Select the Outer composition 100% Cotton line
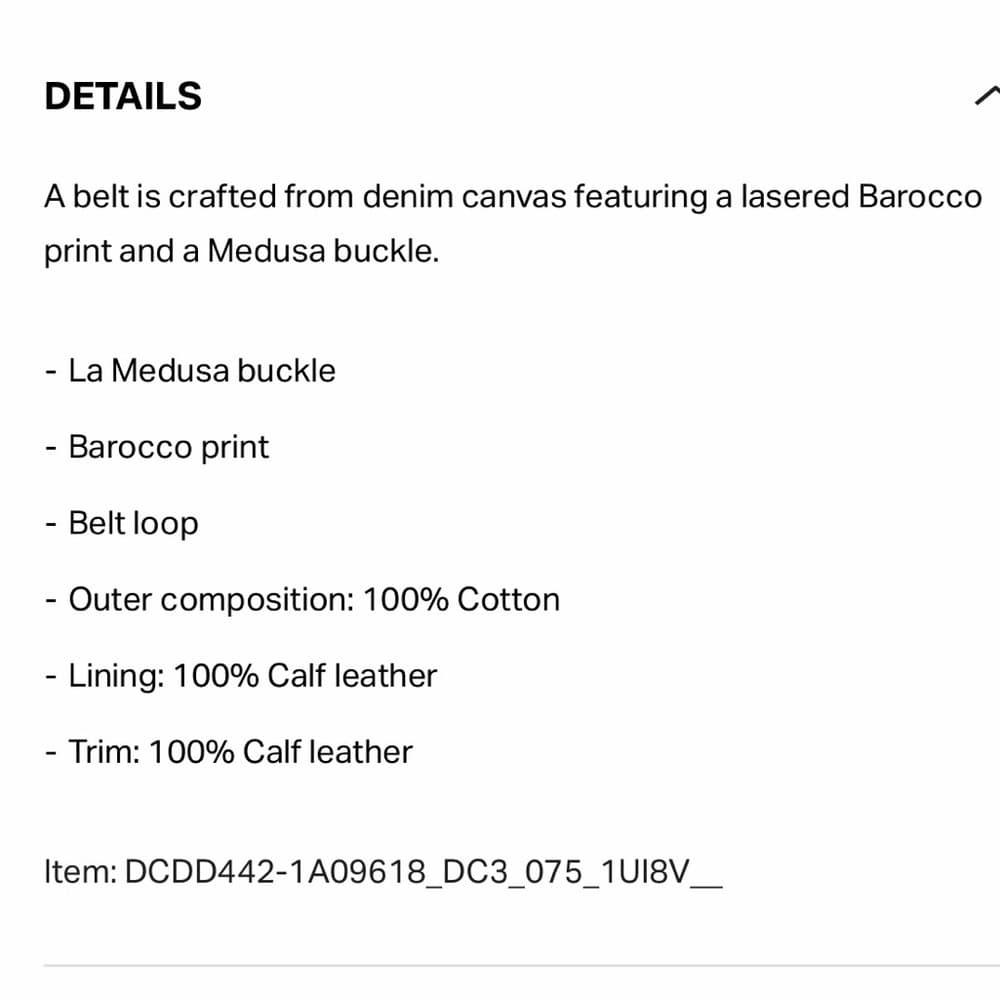1000x1000 pixels. 302,599
